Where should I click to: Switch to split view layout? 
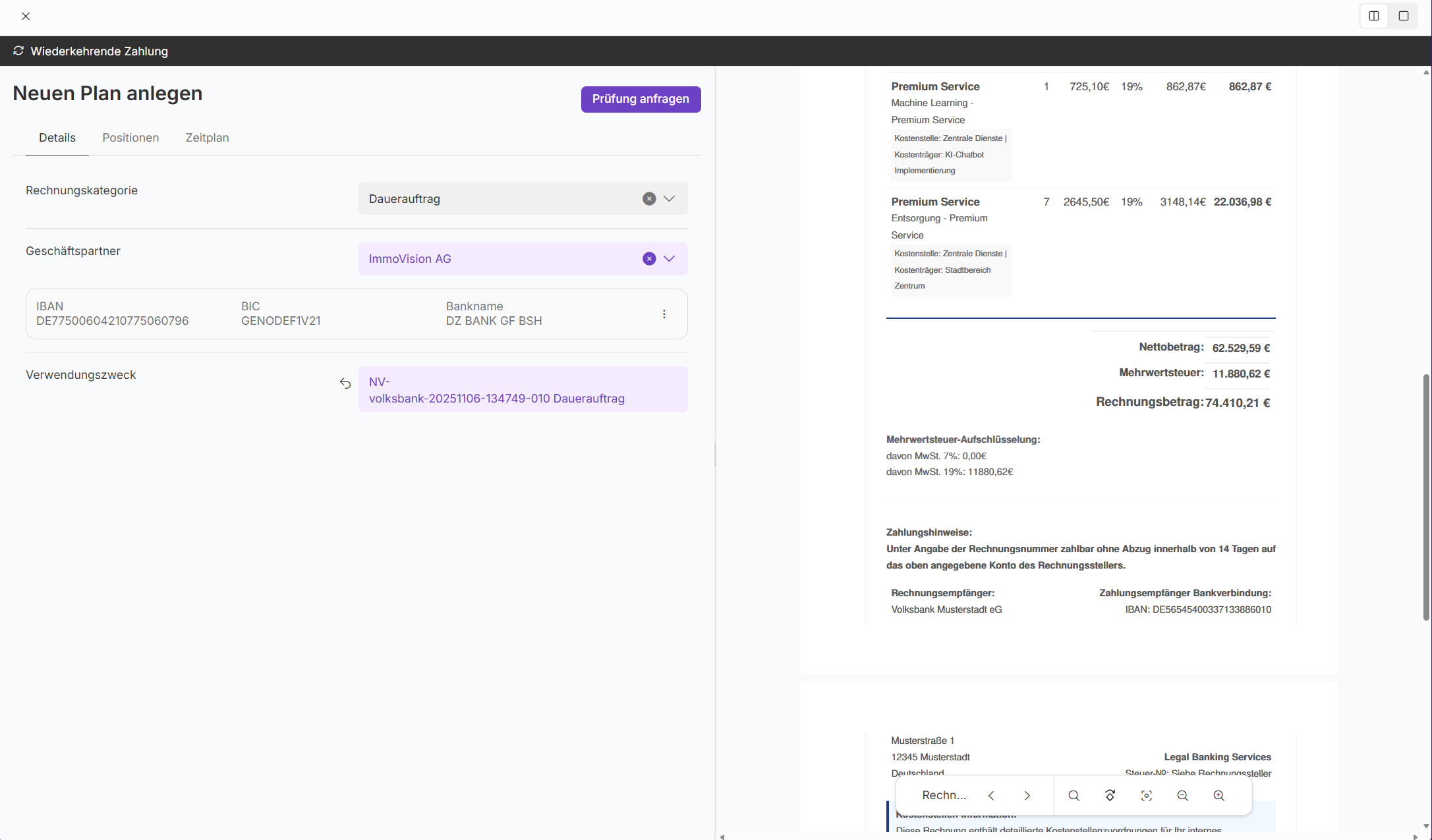click(1374, 16)
